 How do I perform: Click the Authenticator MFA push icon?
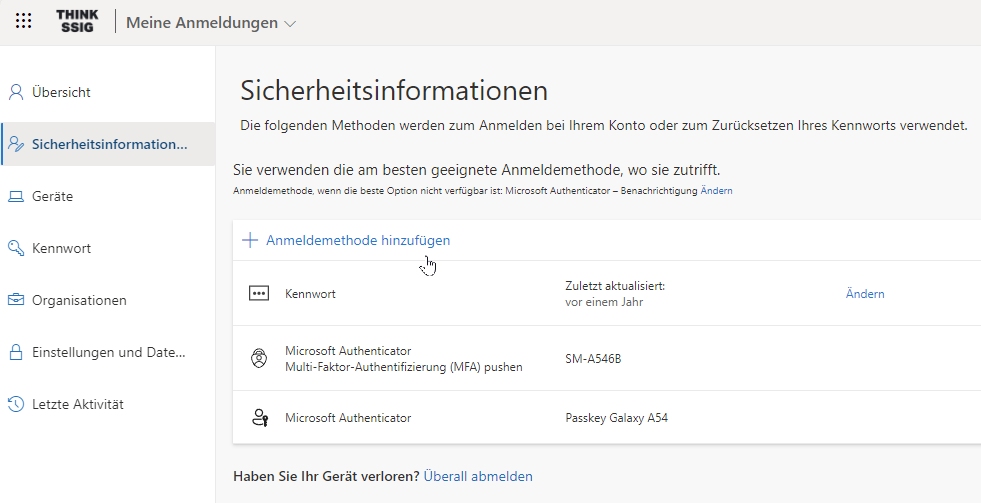pyautogui.click(x=259, y=358)
